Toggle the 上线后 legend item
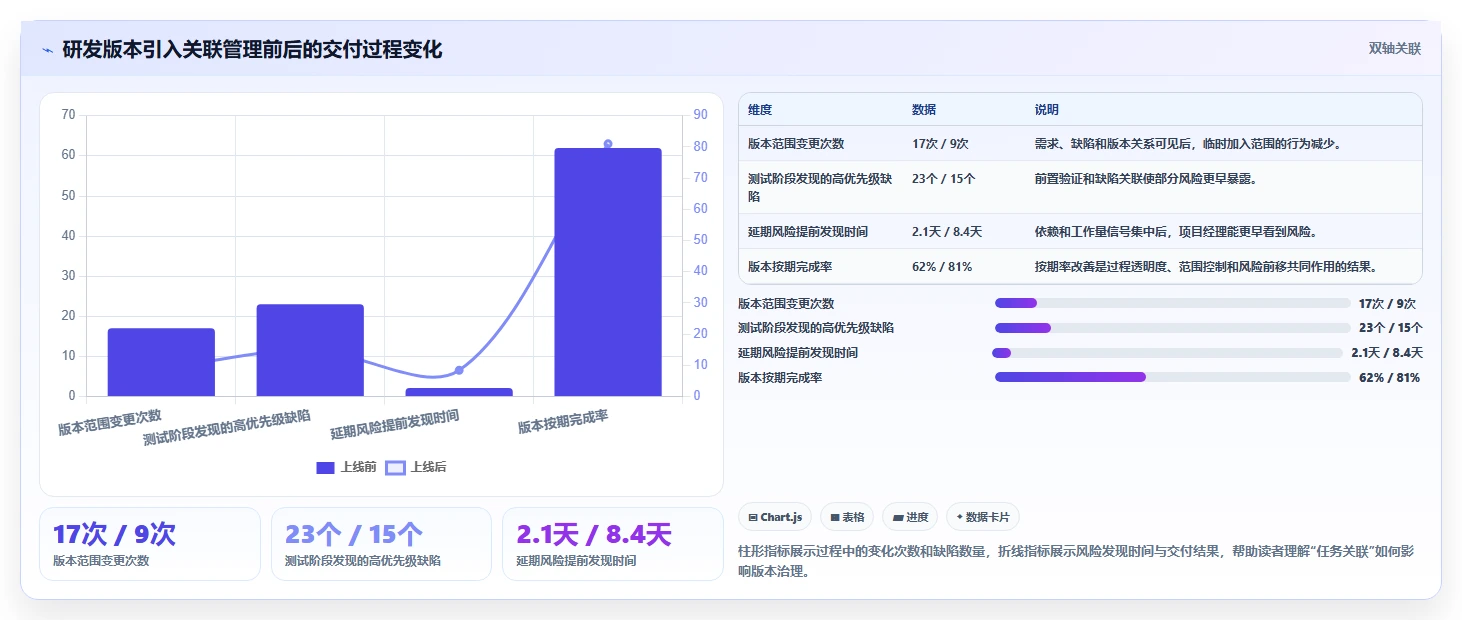Image resolution: width=1462 pixels, height=620 pixels. (x=416, y=467)
